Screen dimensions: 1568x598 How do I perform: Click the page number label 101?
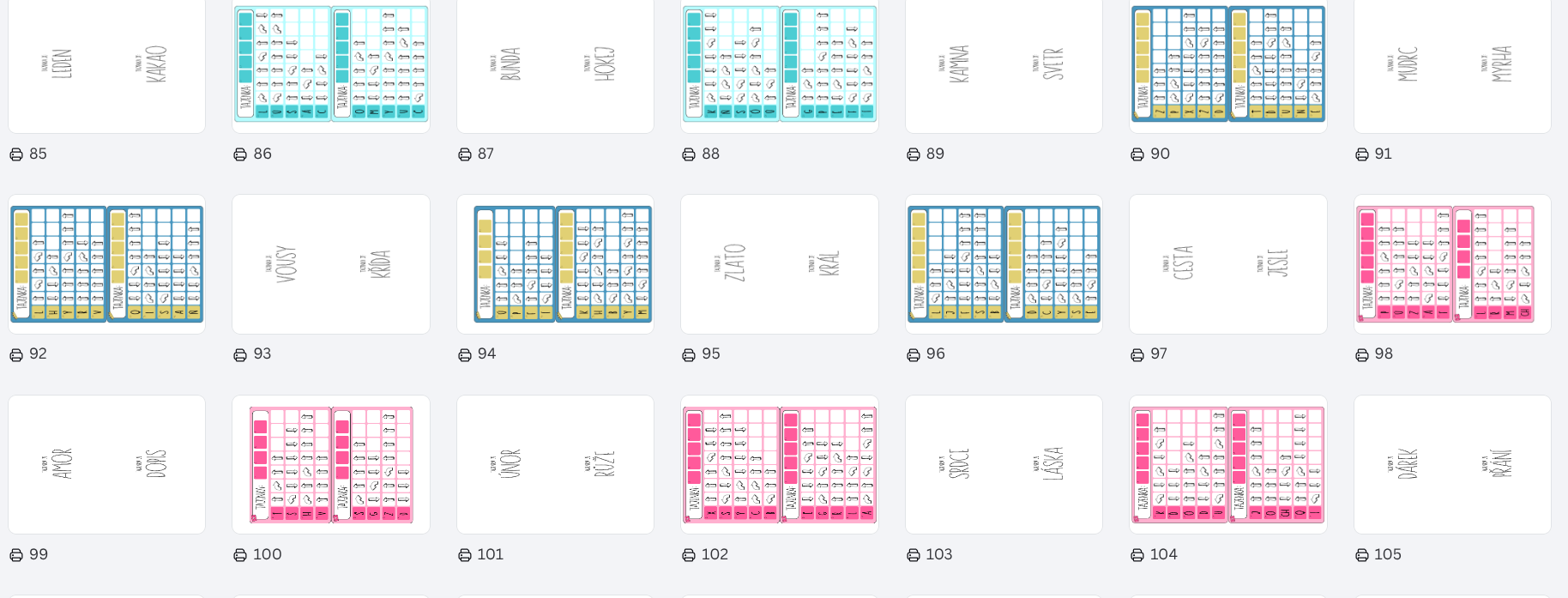coord(491,554)
